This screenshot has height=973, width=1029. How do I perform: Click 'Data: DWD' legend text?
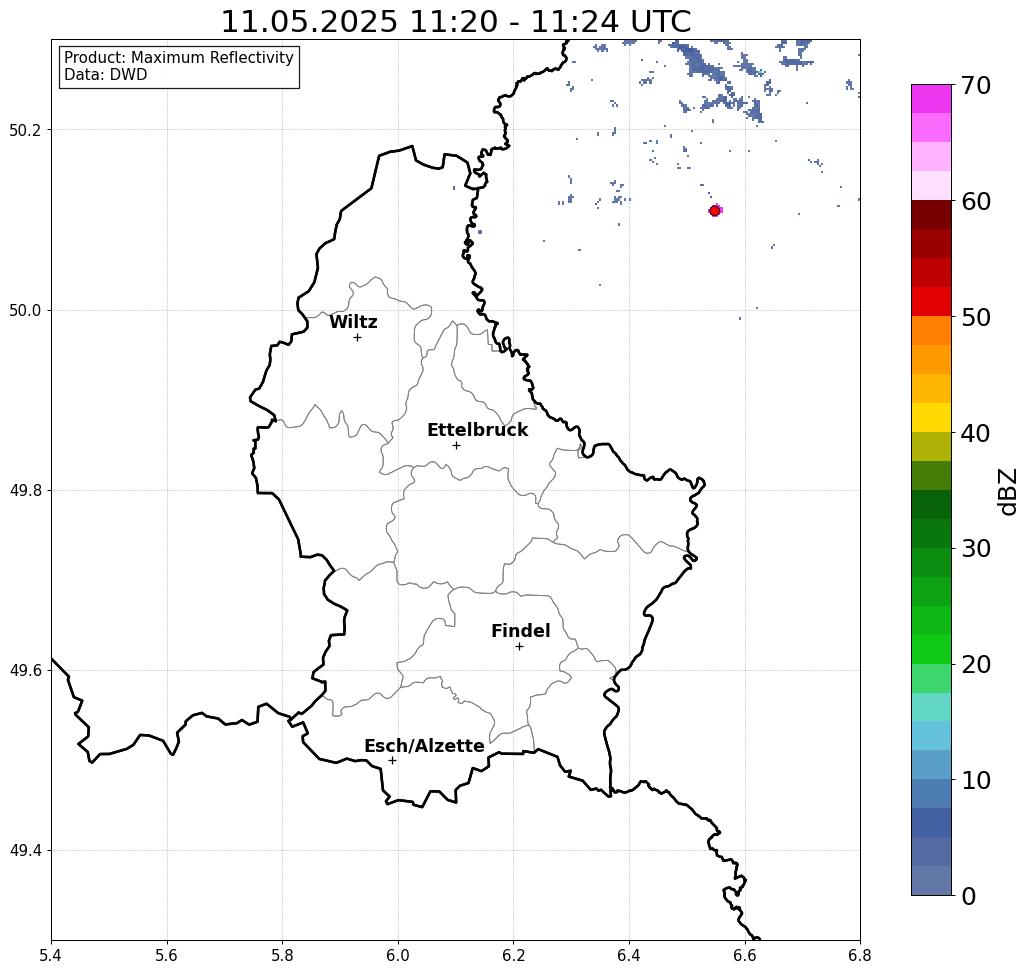[106, 75]
